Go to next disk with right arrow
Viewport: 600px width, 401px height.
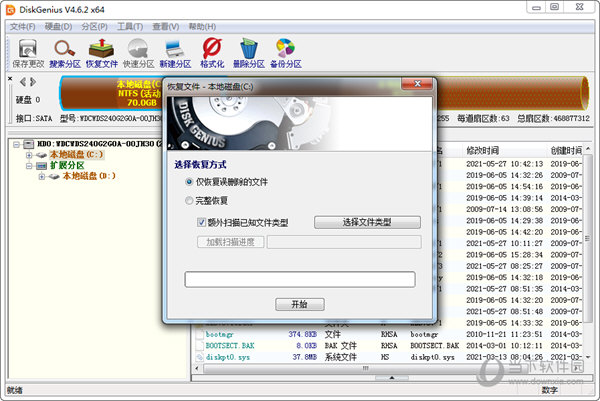click(33, 82)
